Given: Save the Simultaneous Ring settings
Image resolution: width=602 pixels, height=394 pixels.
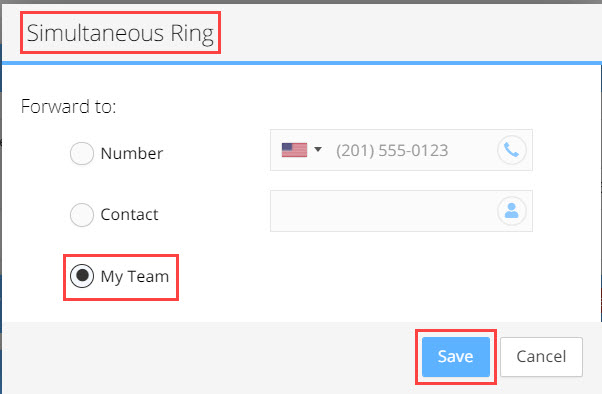Looking at the screenshot, I should click(456, 357).
